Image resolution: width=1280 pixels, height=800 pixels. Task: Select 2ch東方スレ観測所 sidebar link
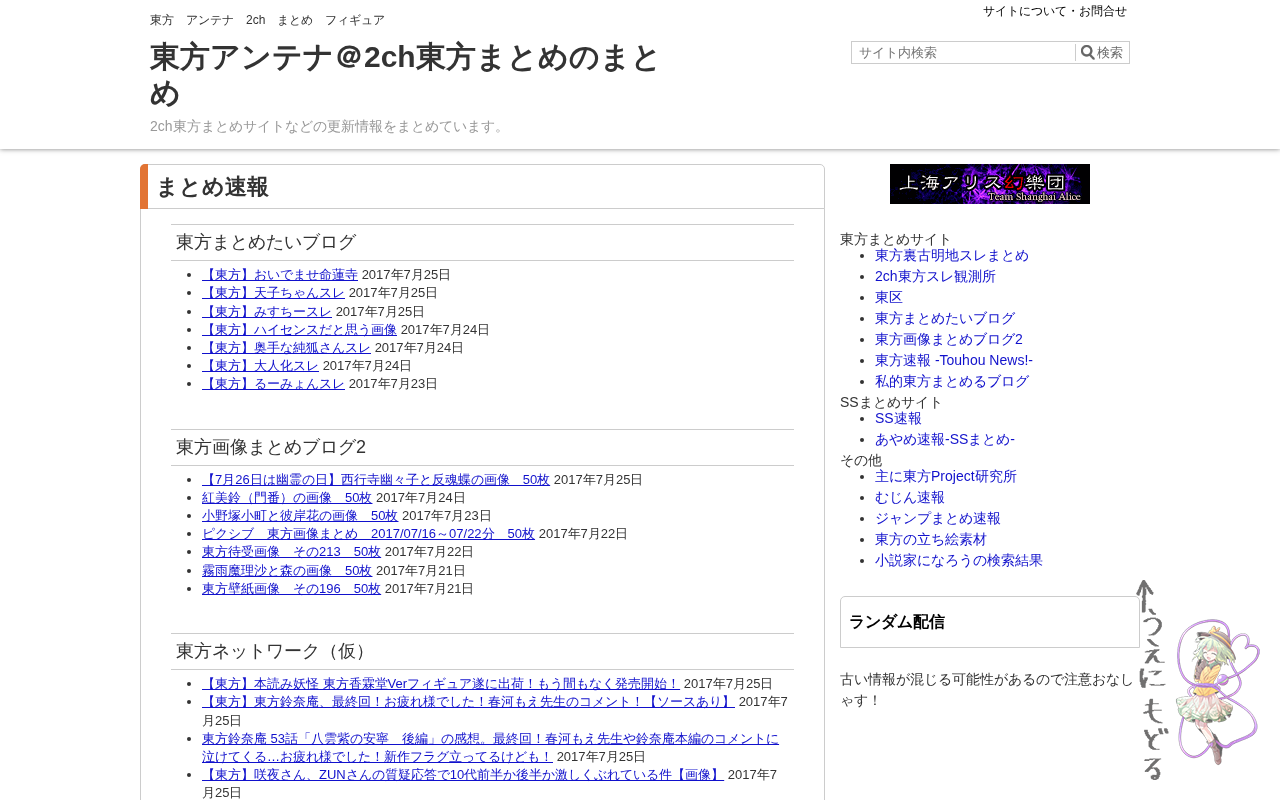point(935,276)
